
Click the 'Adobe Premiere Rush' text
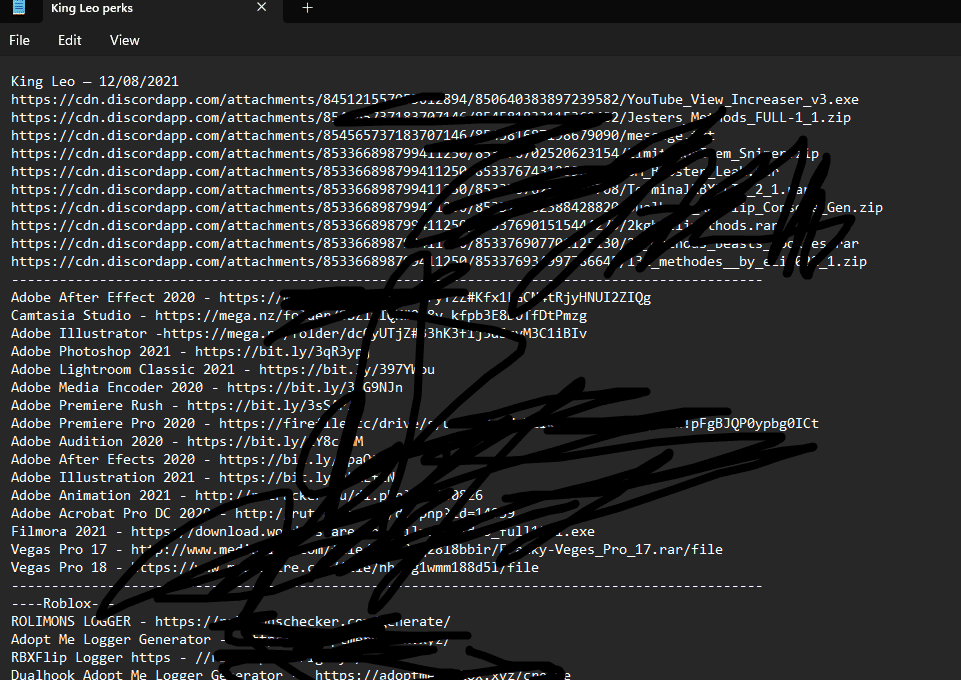pyautogui.click(x=87, y=406)
